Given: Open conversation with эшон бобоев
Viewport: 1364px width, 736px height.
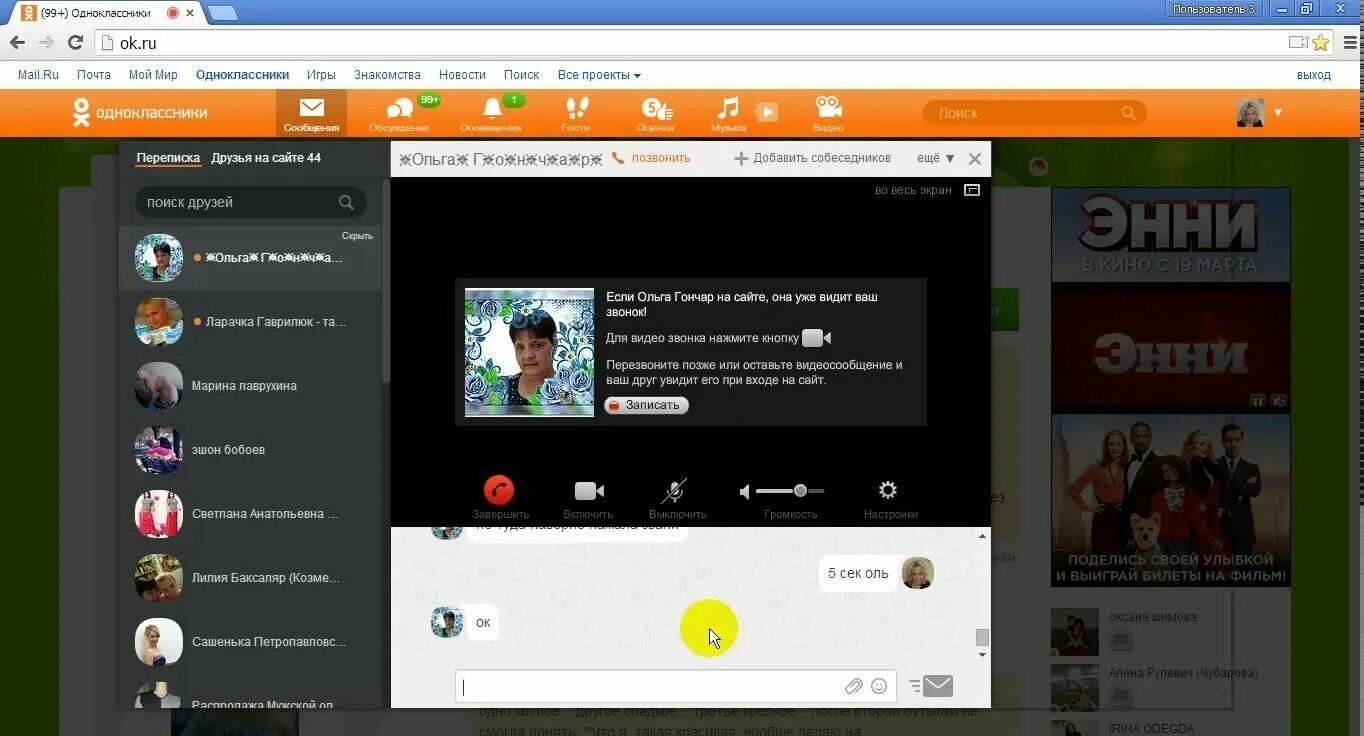Looking at the screenshot, I should point(250,450).
